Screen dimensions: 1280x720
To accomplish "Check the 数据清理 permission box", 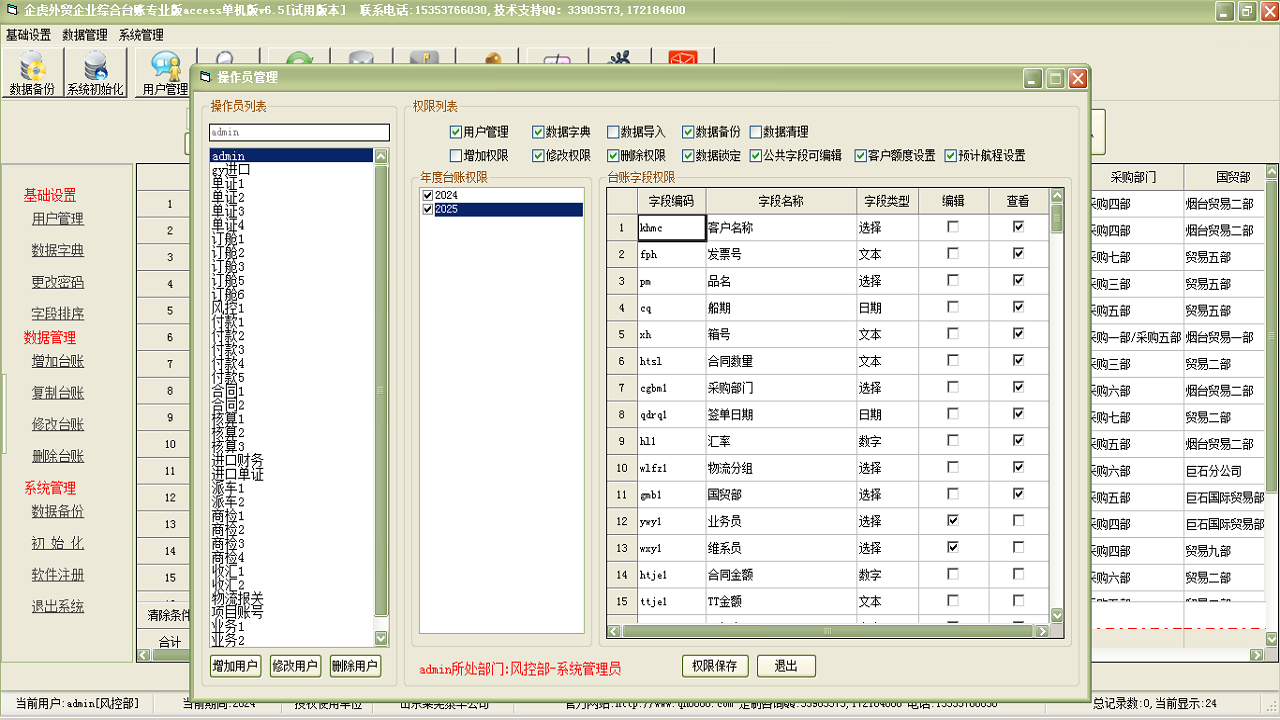I will tap(755, 132).
